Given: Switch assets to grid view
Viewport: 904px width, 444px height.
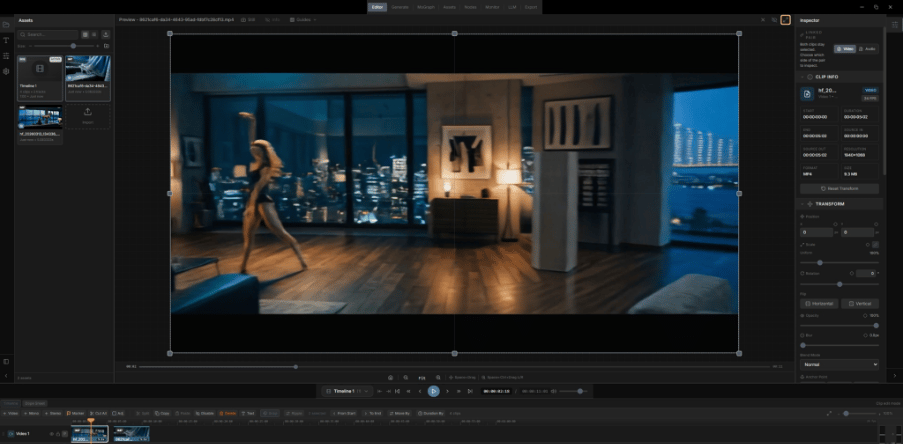Looking at the screenshot, I should [85, 34].
